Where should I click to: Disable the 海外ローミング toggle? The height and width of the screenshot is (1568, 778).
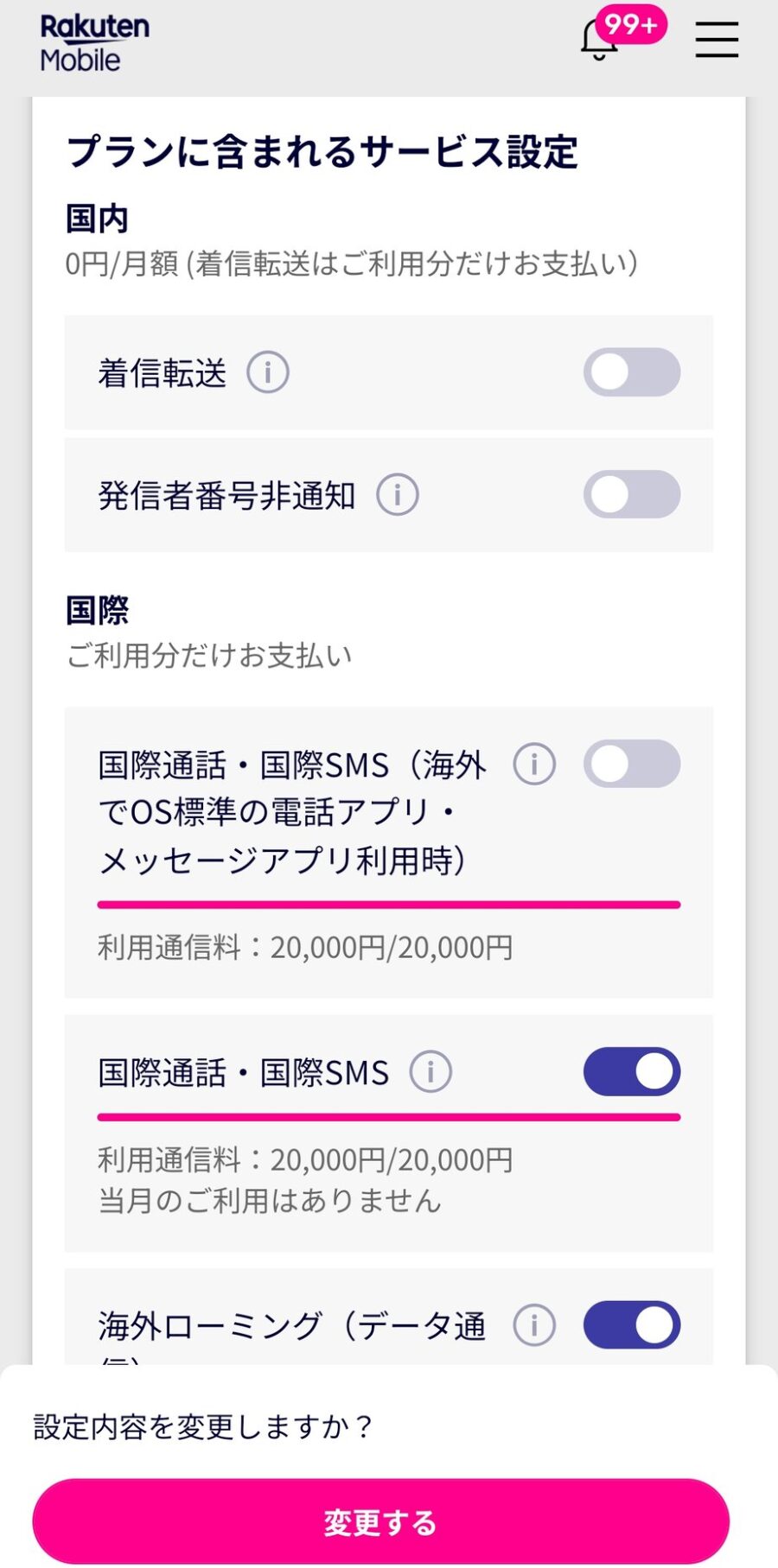click(x=632, y=1325)
